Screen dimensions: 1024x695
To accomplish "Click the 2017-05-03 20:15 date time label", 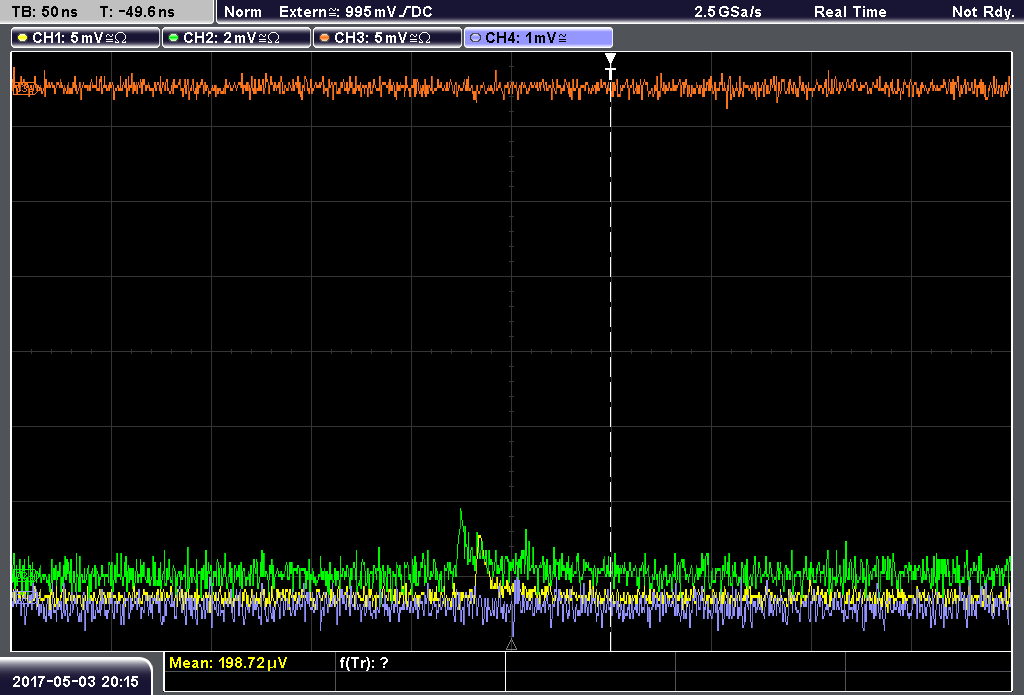I will point(76,682).
